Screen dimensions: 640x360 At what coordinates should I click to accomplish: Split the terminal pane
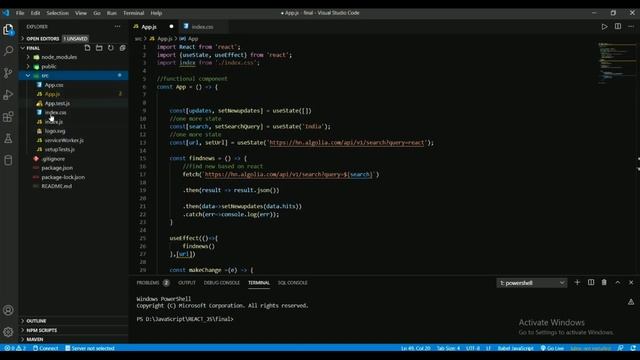click(591, 282)
